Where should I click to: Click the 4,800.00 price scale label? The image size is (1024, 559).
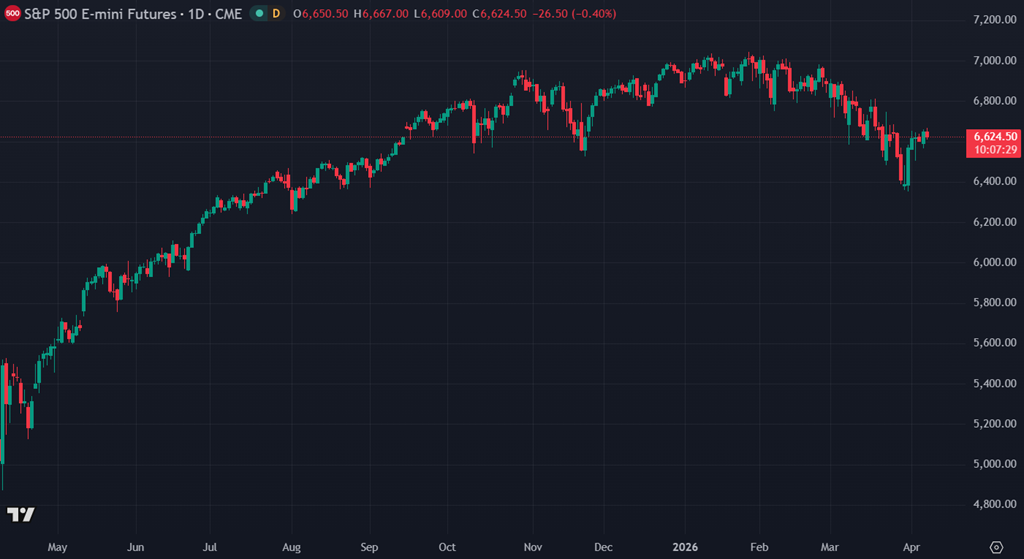[x=993, y=504]
